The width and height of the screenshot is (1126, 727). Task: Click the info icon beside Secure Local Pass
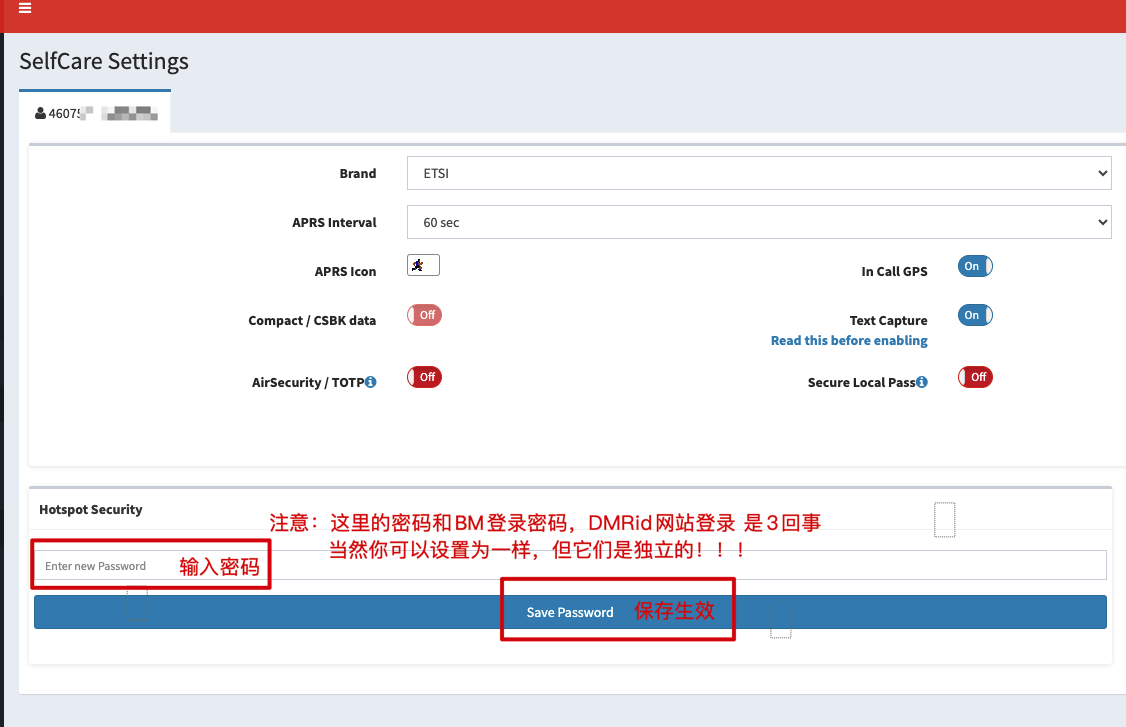pos(921,381)
